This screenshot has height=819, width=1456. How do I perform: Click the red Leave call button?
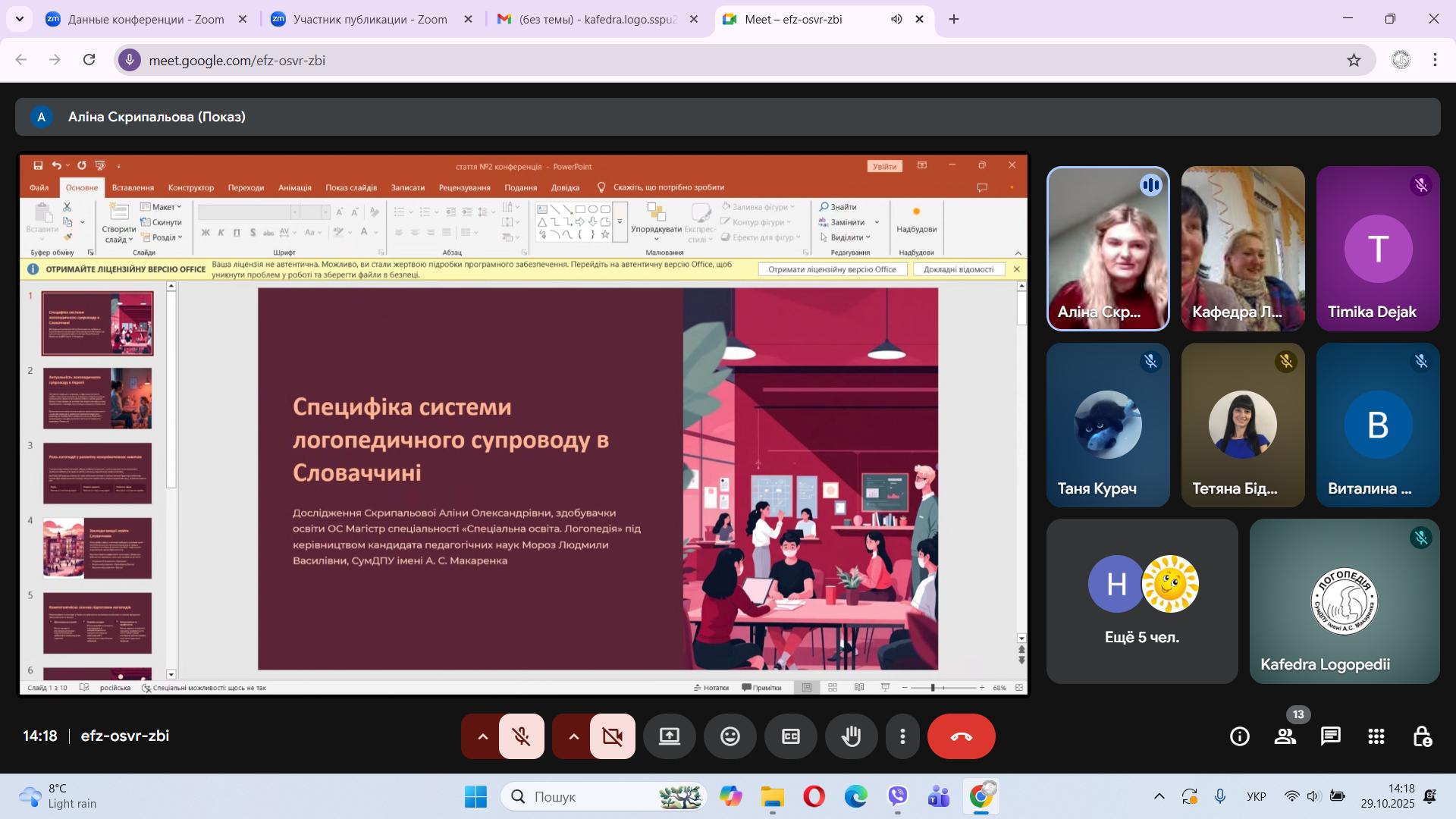tap(961, 736)
